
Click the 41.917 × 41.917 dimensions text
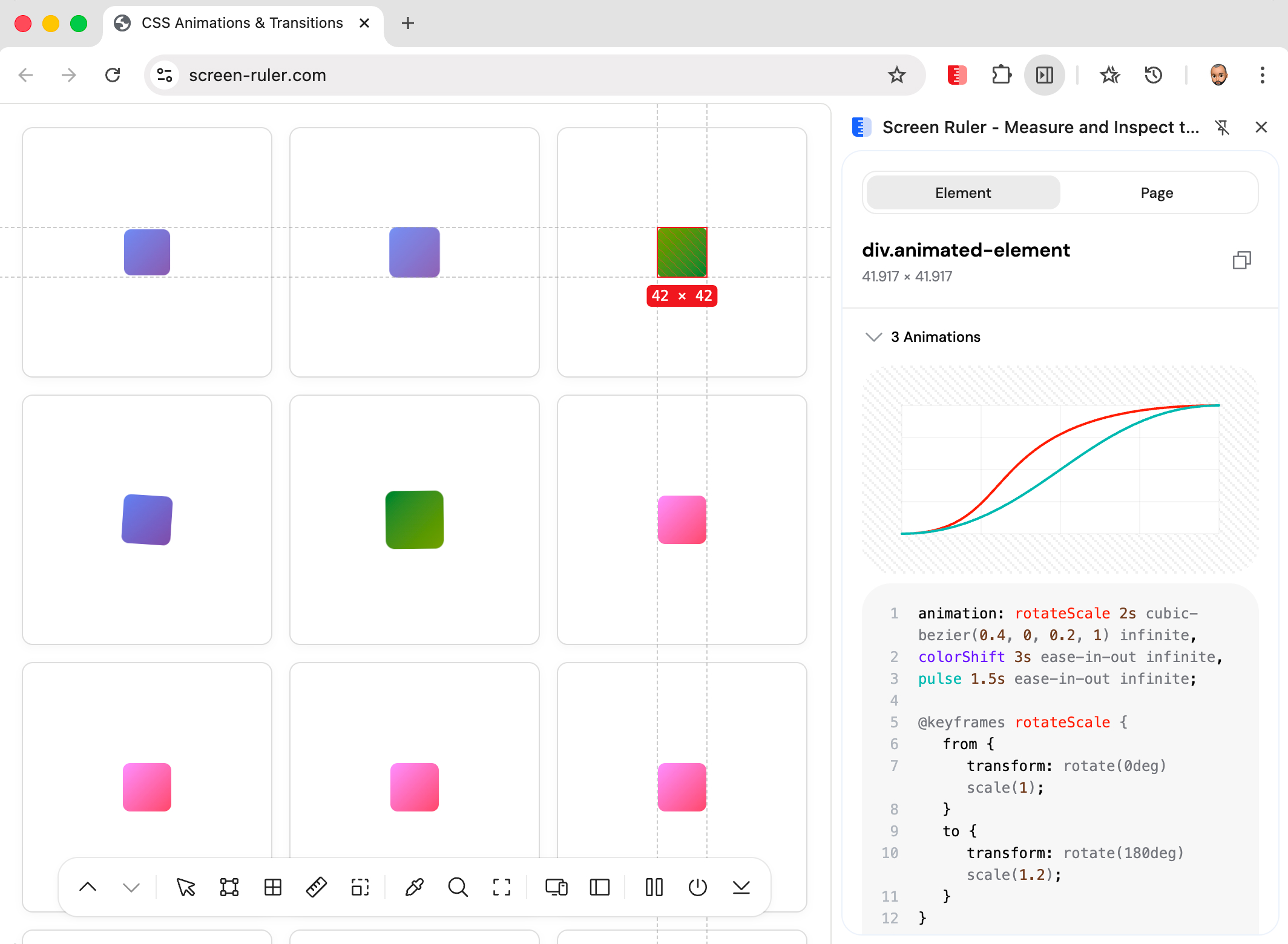[907, 277]
